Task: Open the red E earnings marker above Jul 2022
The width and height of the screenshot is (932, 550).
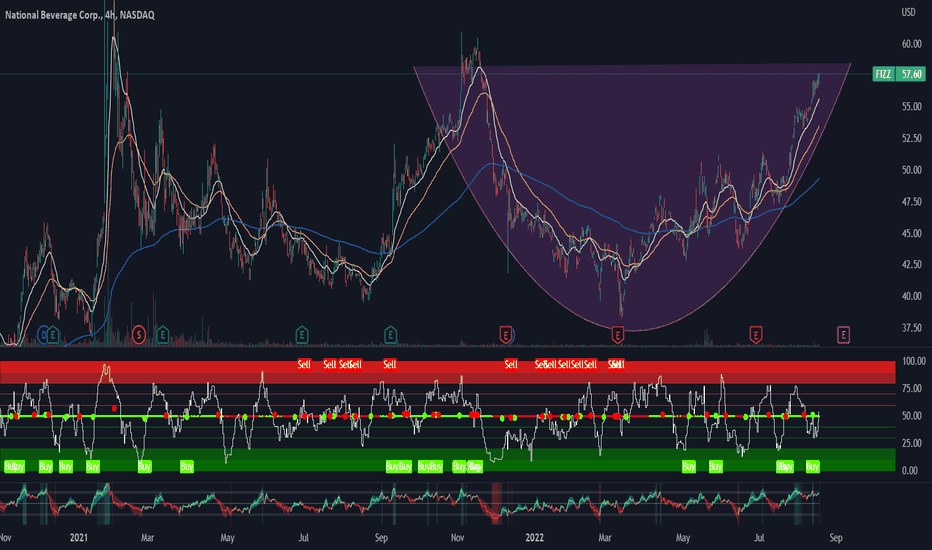Action: [755, 335]
